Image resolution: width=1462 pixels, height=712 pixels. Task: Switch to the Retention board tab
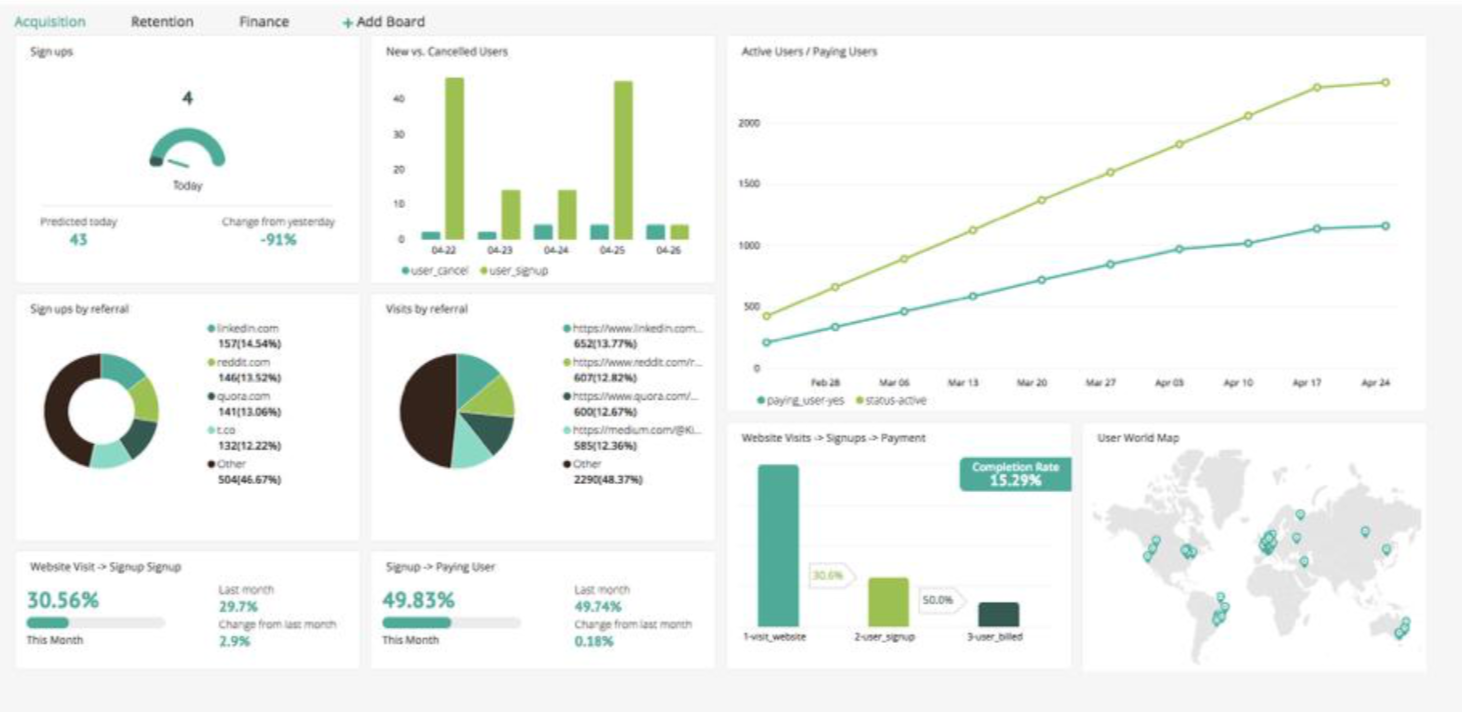162,22
